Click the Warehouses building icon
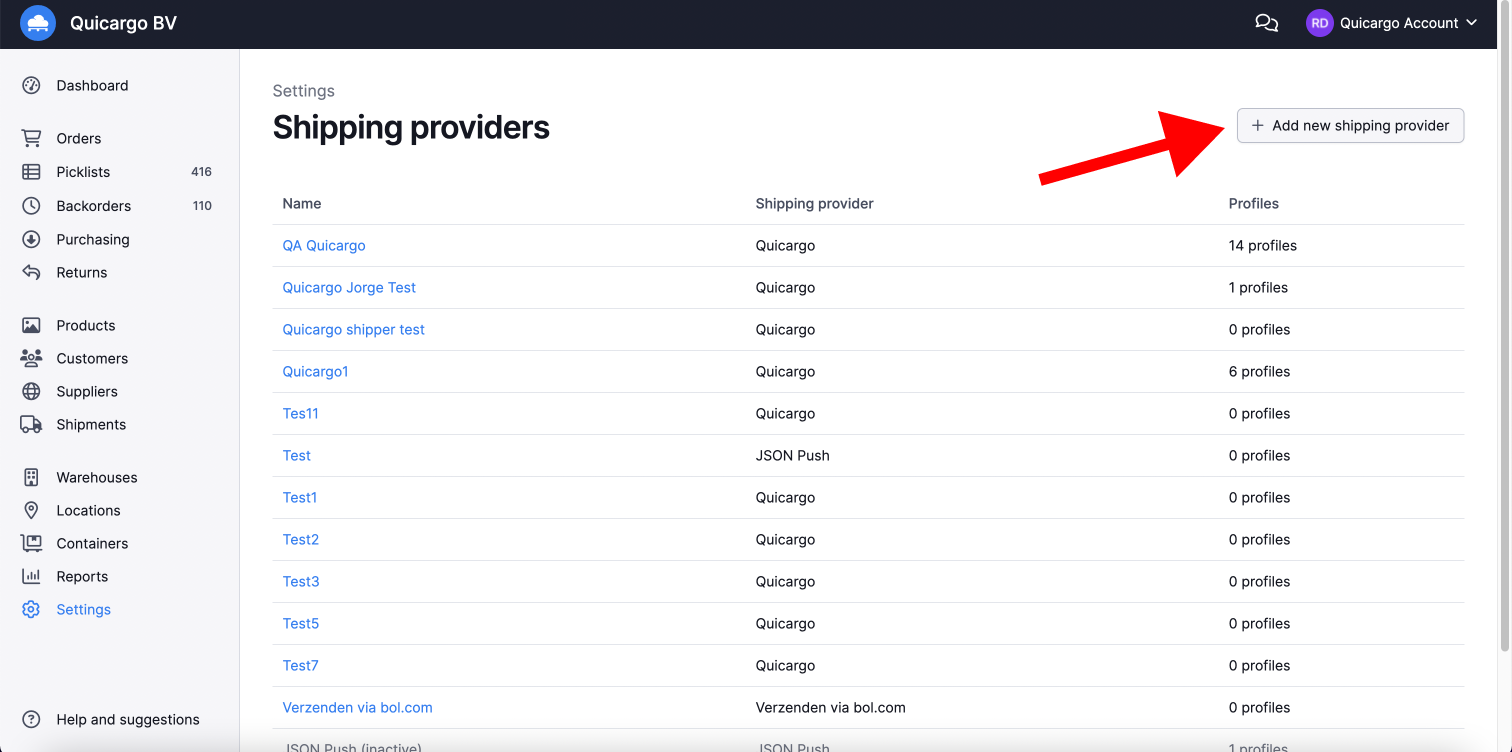The height and width of the screenshot is (752, 1512). coord(31,478)
